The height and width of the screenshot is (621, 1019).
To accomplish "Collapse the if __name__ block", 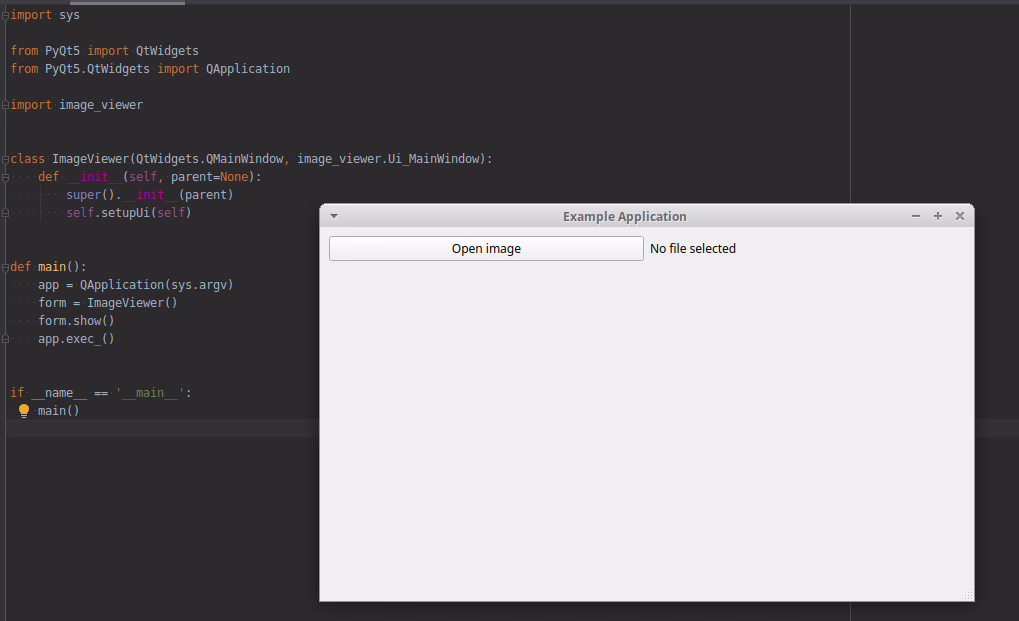I will (x=5, y=393).
